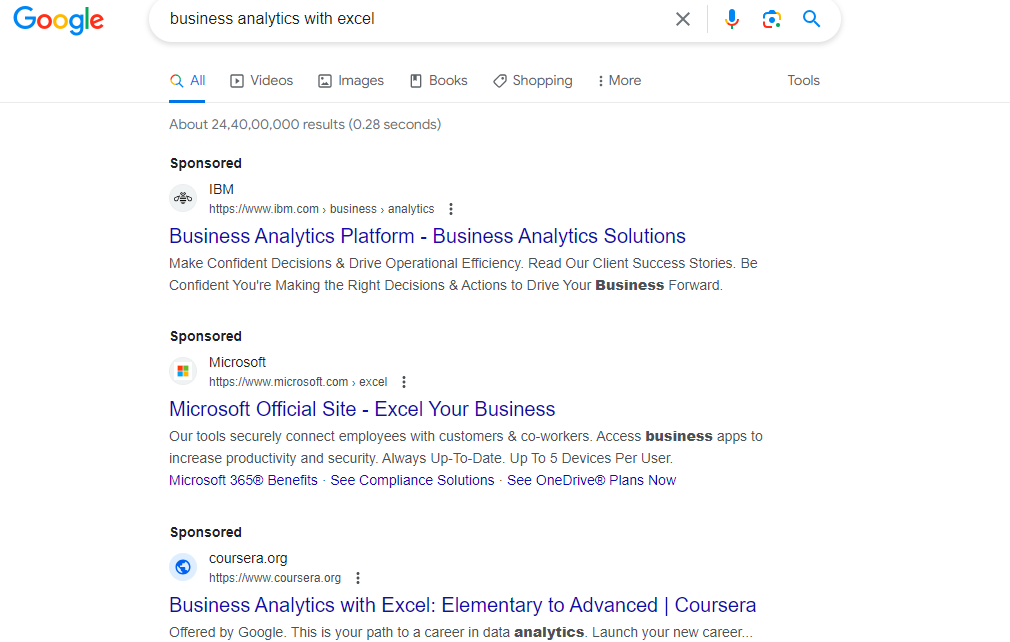The height and width of the screenshot is (642, 1010).
Task: Open the Tools button
Action: tap(803, 80)
